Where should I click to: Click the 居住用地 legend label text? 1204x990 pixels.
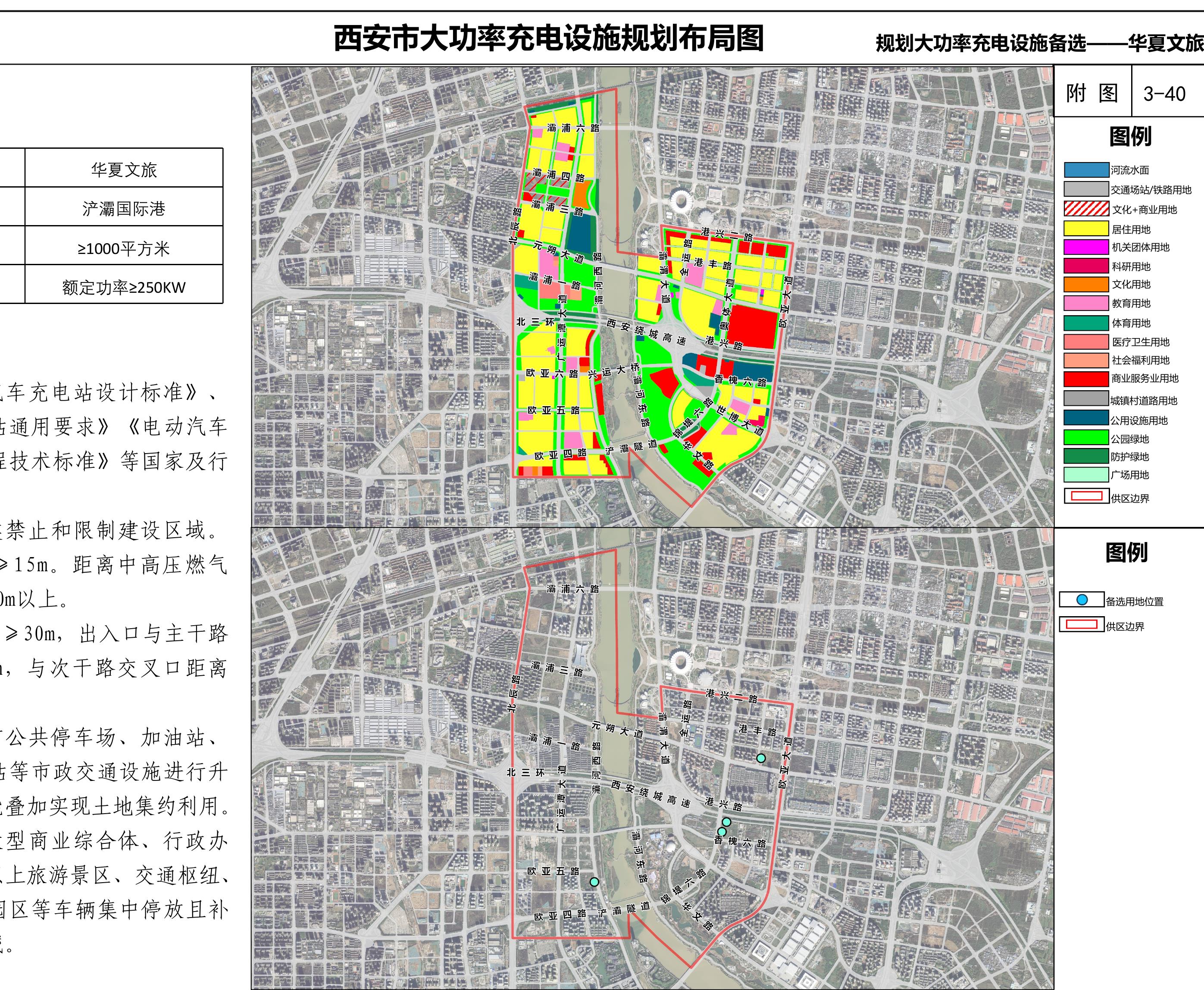tap(1131, 229)
